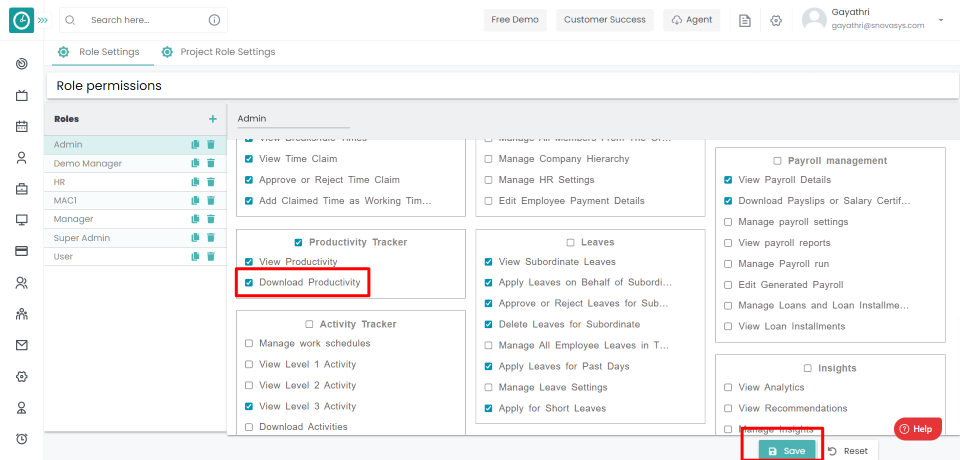The image size is (960, 460).
Task: Copy the Demo Manager role
Action: 195,164
